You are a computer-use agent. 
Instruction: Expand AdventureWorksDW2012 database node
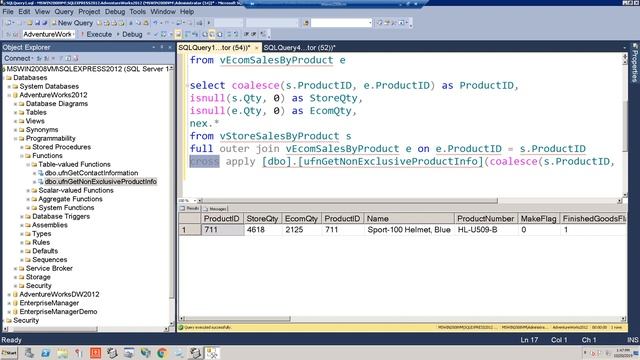point(9,295)
